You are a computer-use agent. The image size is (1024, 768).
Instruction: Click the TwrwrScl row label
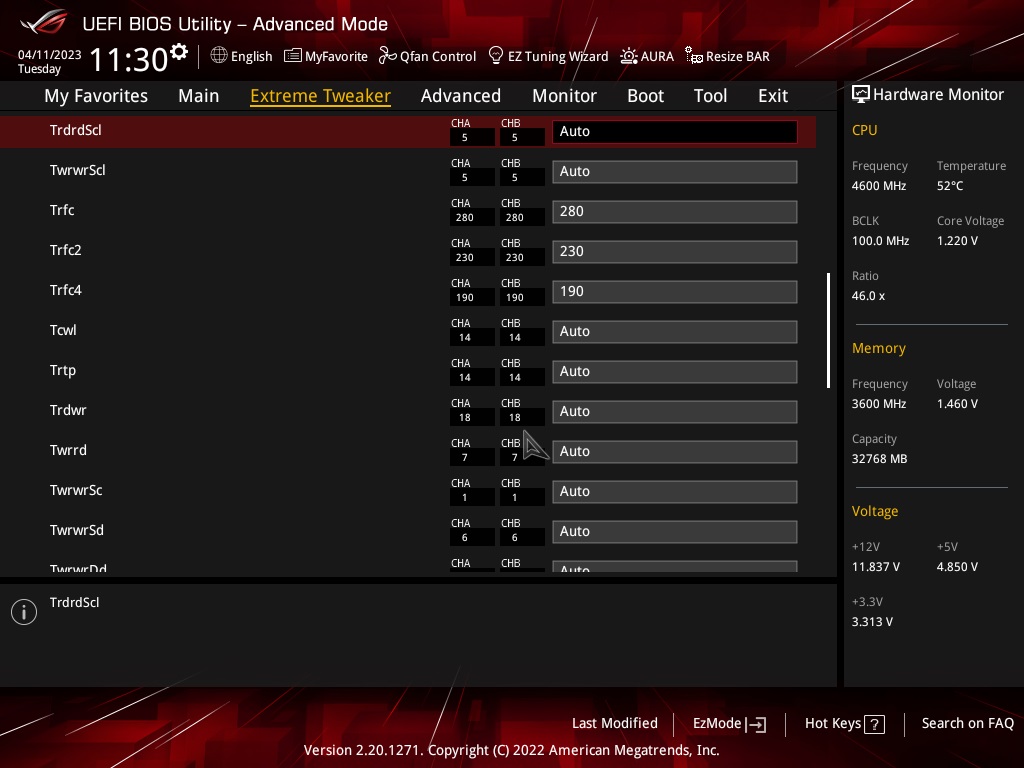click(77, 170)
